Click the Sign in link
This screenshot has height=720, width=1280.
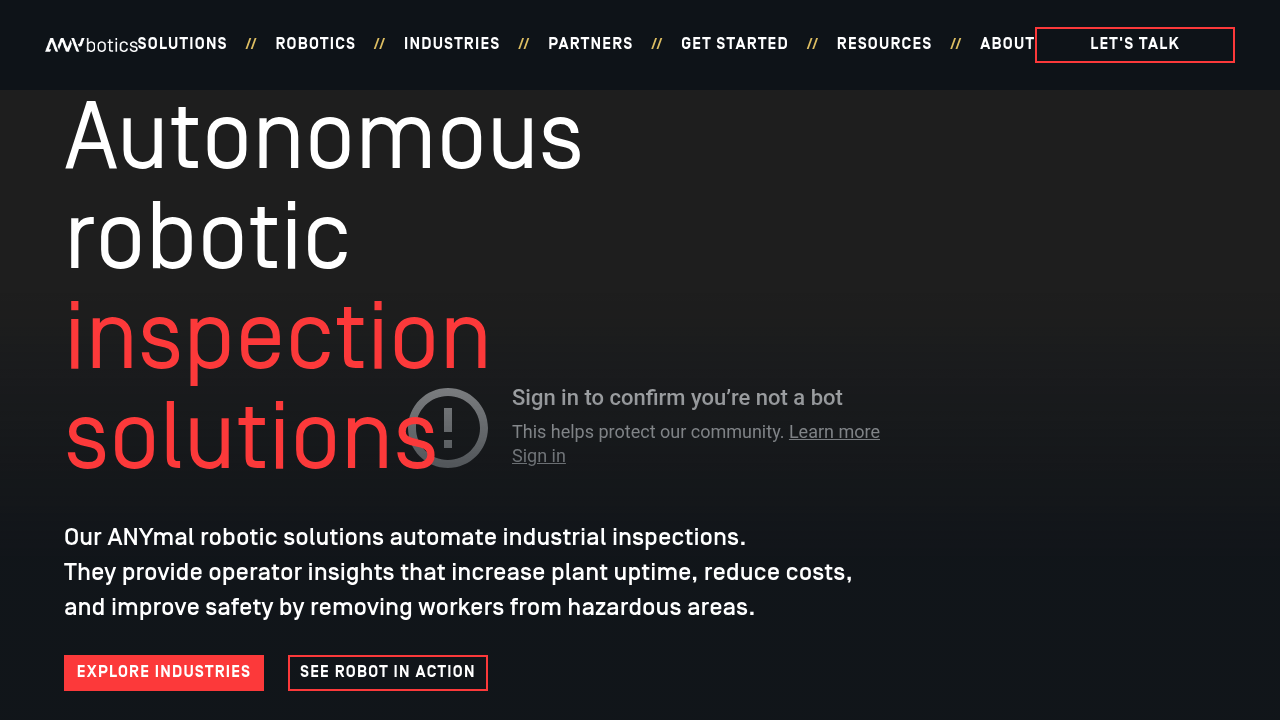pyautogui.click(x=538, y=455)
